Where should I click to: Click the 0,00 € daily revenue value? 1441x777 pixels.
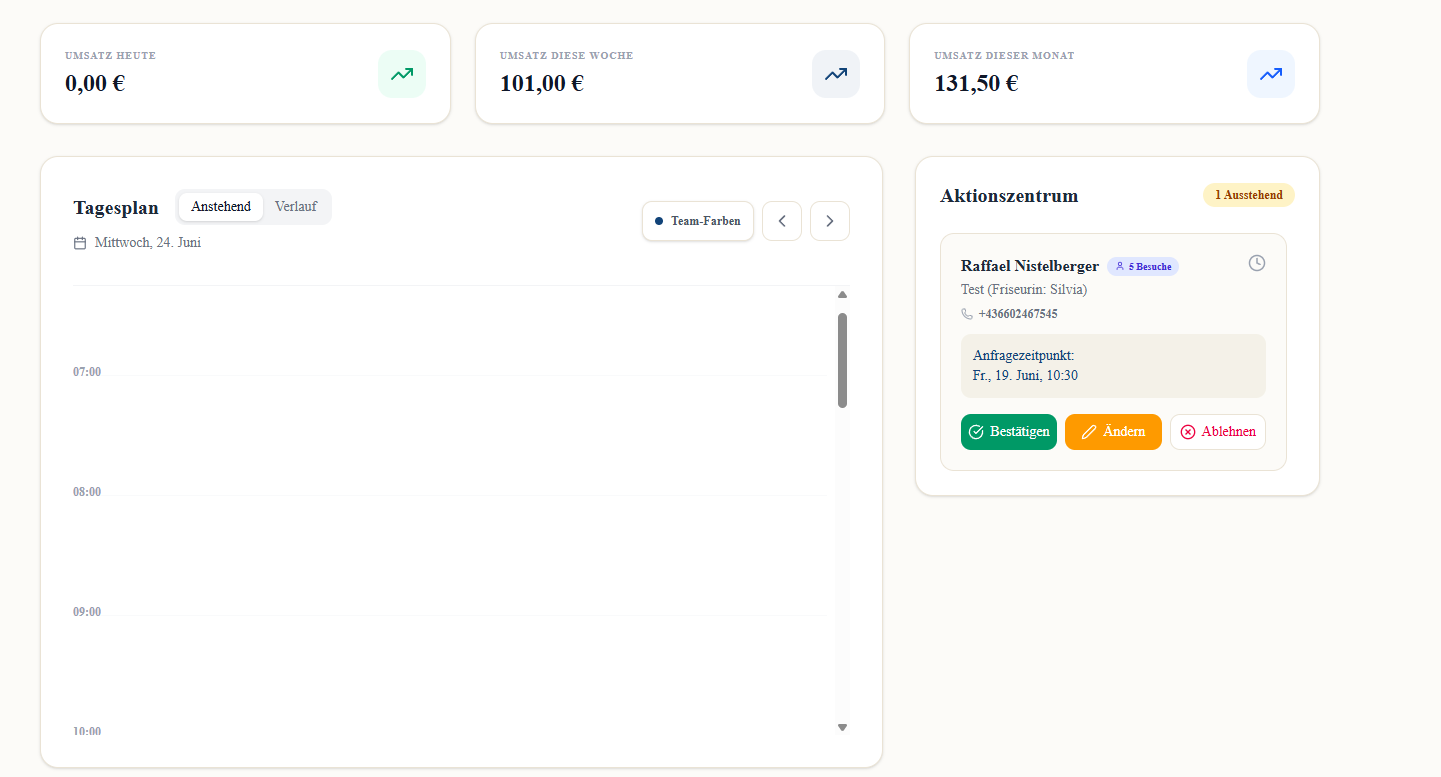click(95, 84)
